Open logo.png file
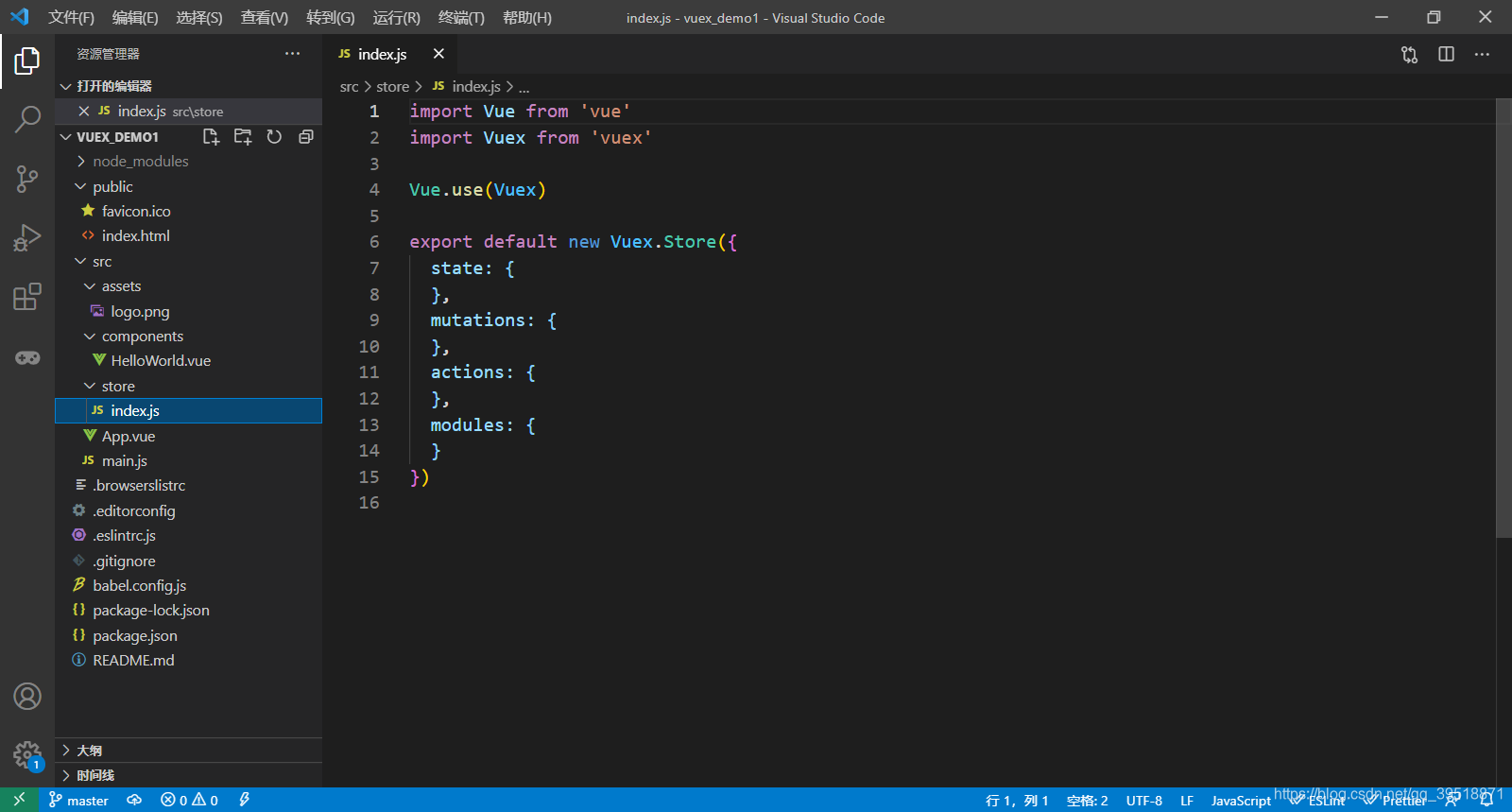 pos(188,311)
